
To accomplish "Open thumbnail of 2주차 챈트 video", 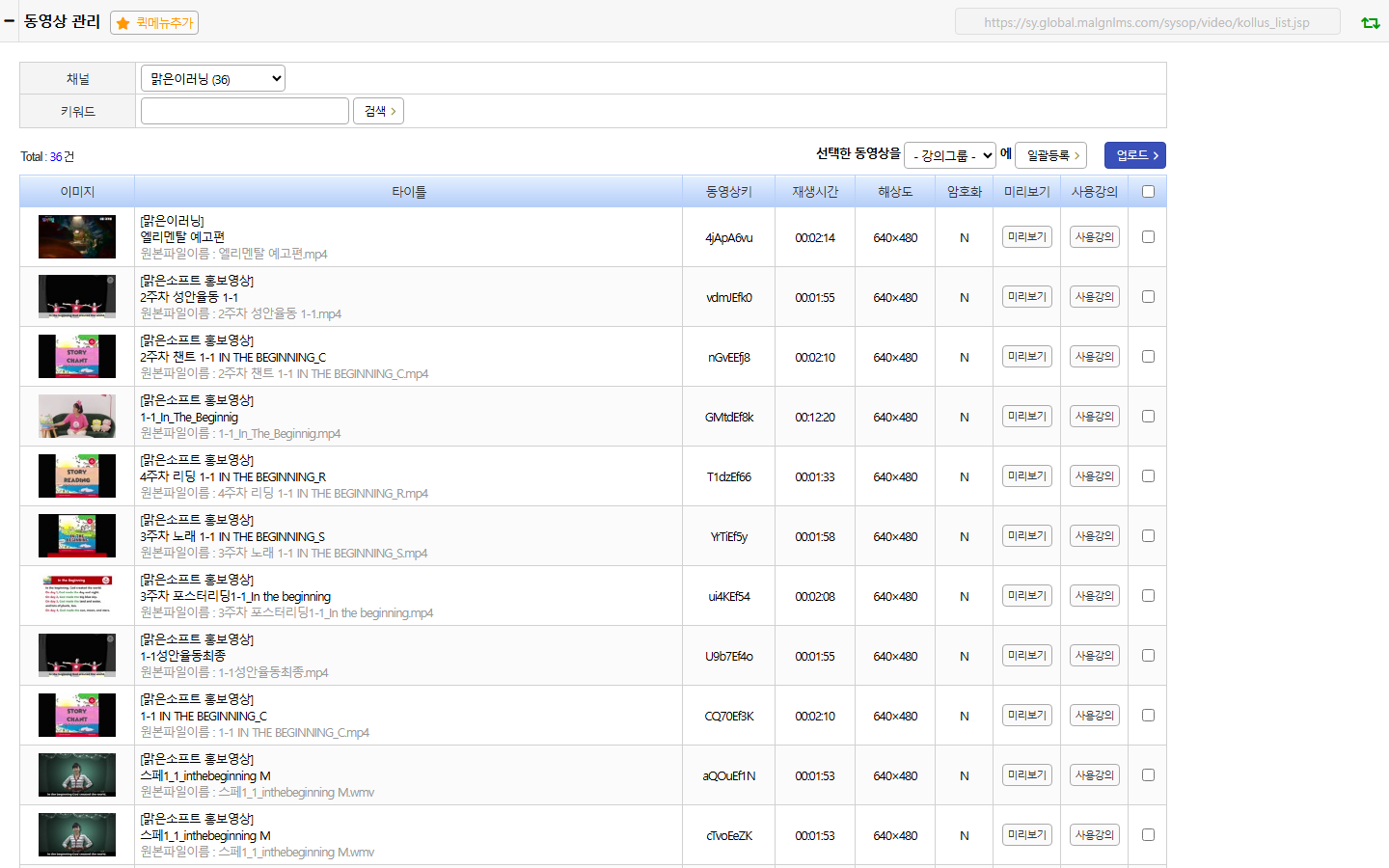I will (x=77, y=357).
